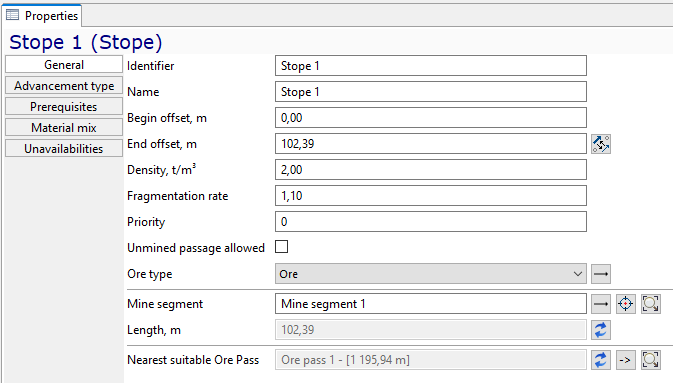Select the General section
Viewport: 674px width, 383px height.
[x=64, y=65]
